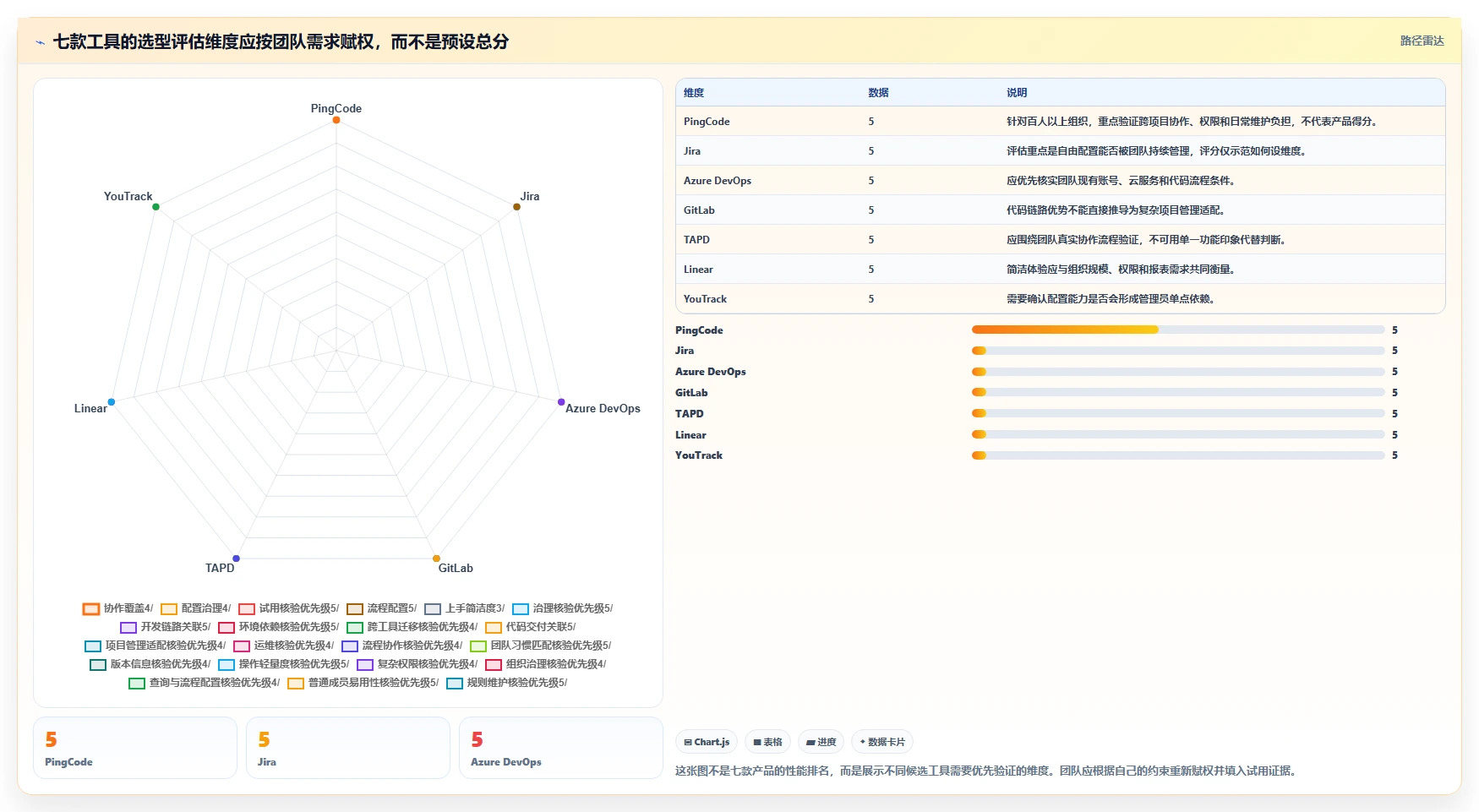Image resolution: width=1479 pixels, height=812 pixels.
Task: Select the Azure DevOps table row name
Action: 718,181
